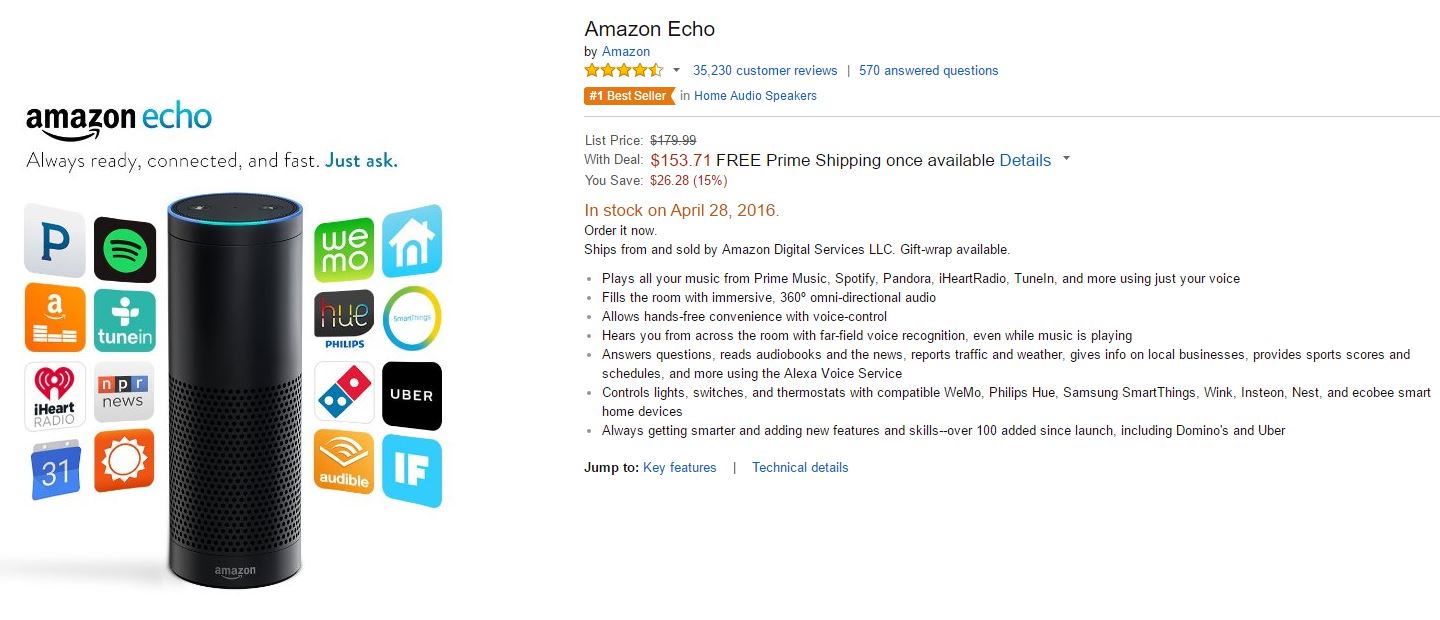Click the Spotify app icon

point(125,249)
